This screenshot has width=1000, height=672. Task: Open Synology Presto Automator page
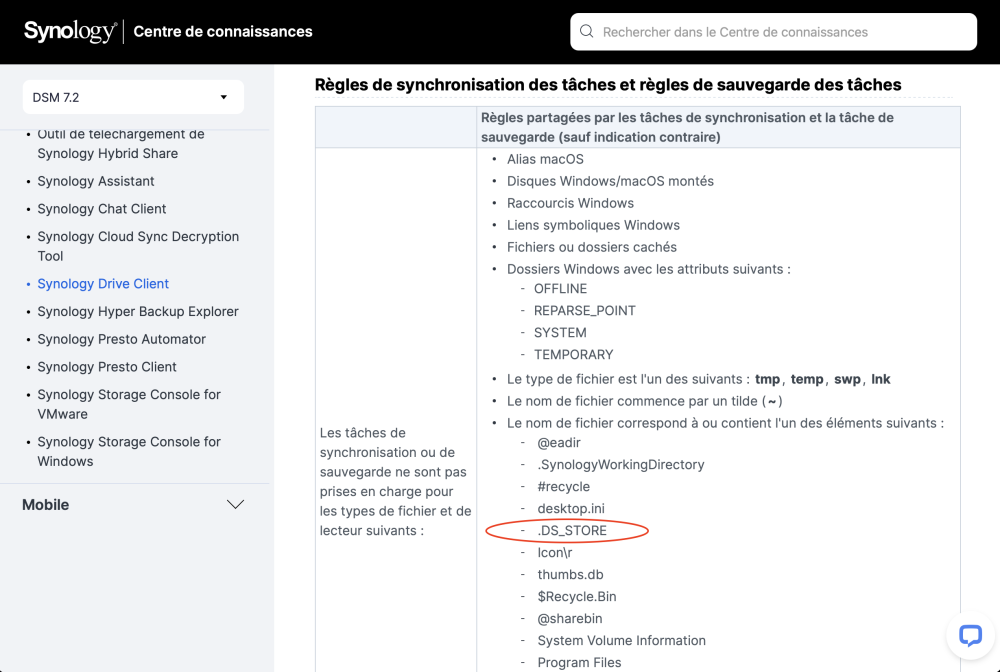click(121, 339)
